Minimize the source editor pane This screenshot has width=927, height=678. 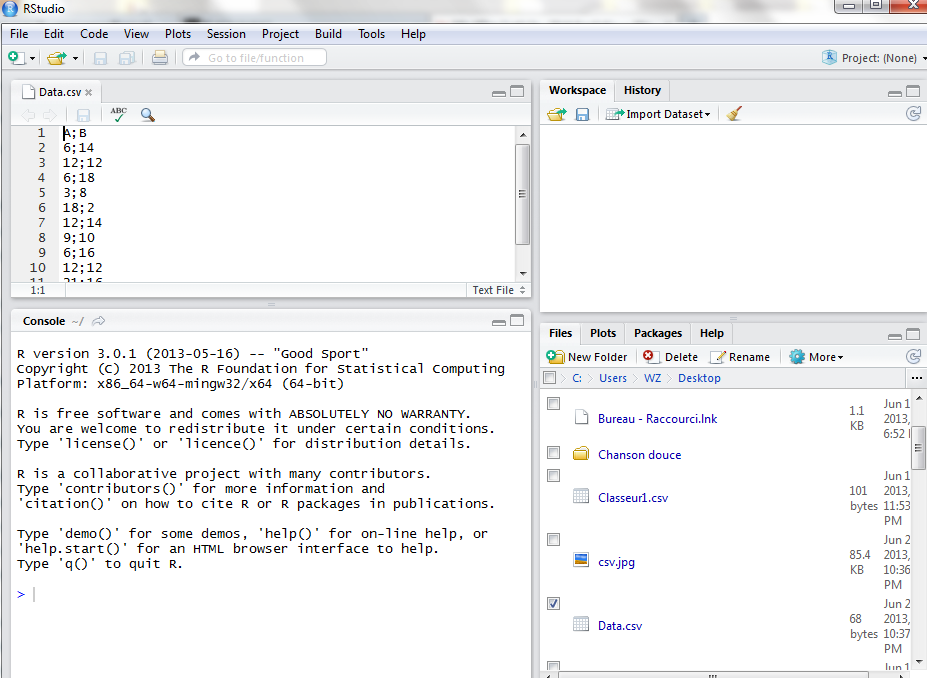499,92
